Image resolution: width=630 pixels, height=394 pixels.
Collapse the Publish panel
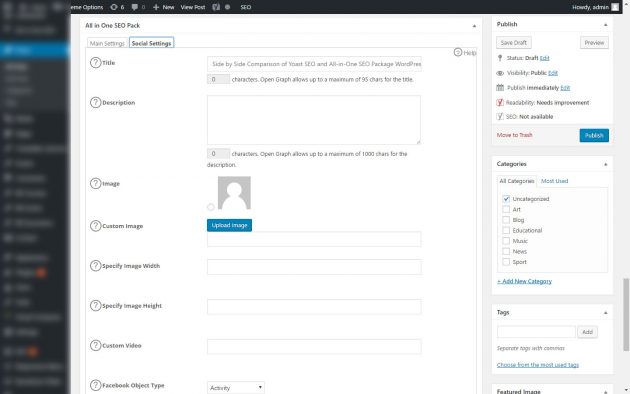coord(605,24)
